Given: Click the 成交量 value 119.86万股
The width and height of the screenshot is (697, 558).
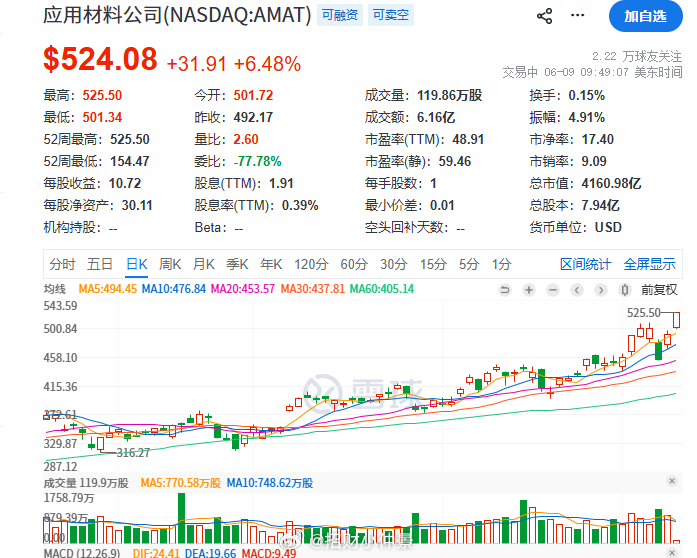Looking at the screenshot, I should (x=449, y=95).
